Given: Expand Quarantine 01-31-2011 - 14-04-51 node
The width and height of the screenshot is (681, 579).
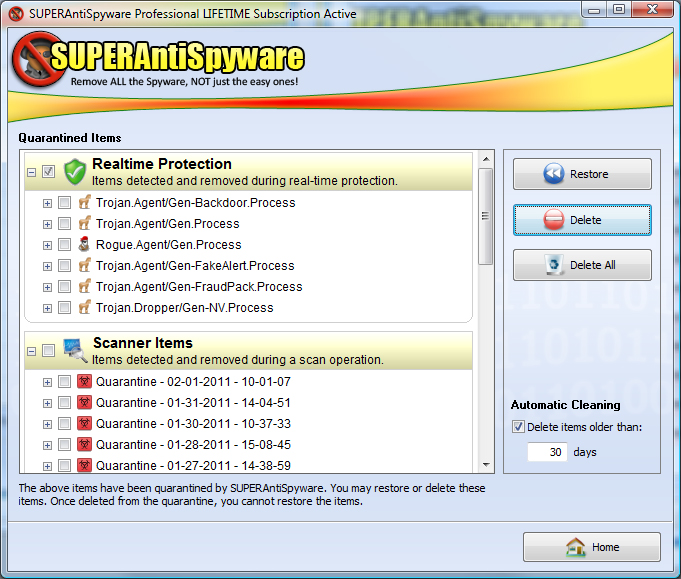Looking at the screenshot, I should point(47,404).
